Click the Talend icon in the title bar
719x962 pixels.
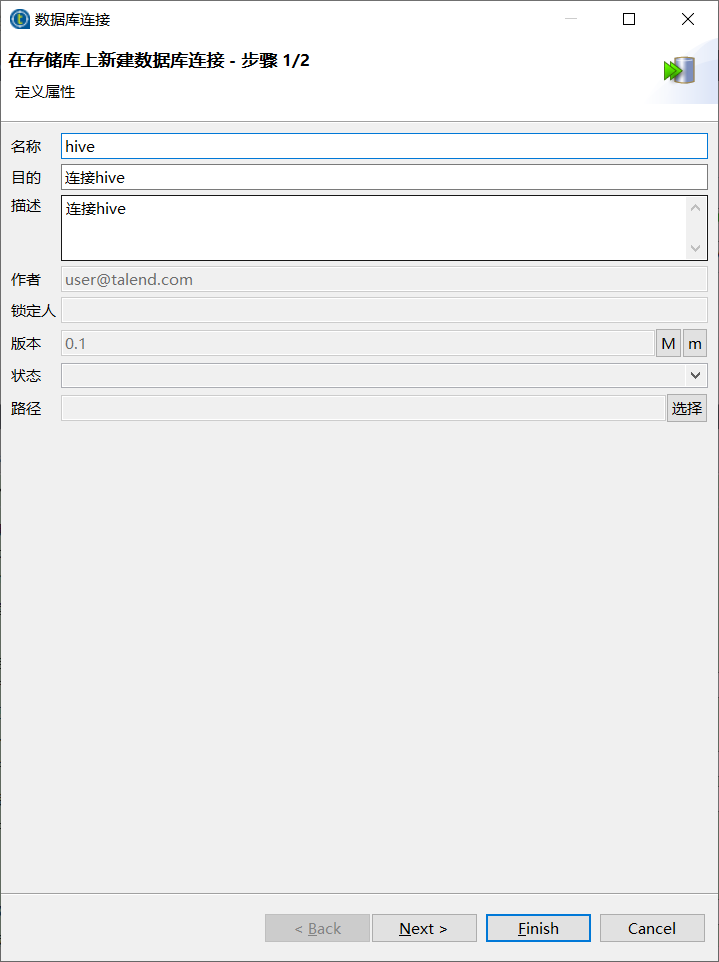(18, 18)
